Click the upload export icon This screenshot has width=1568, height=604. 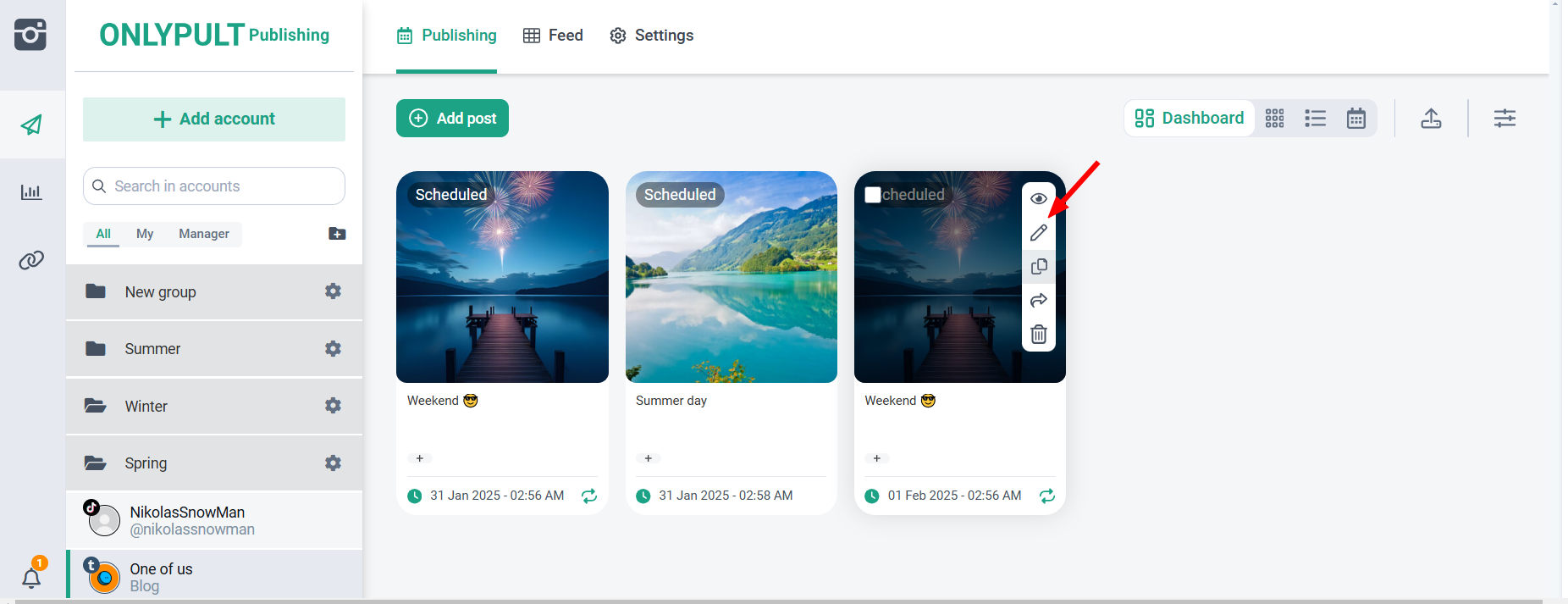coord(1431,119)
